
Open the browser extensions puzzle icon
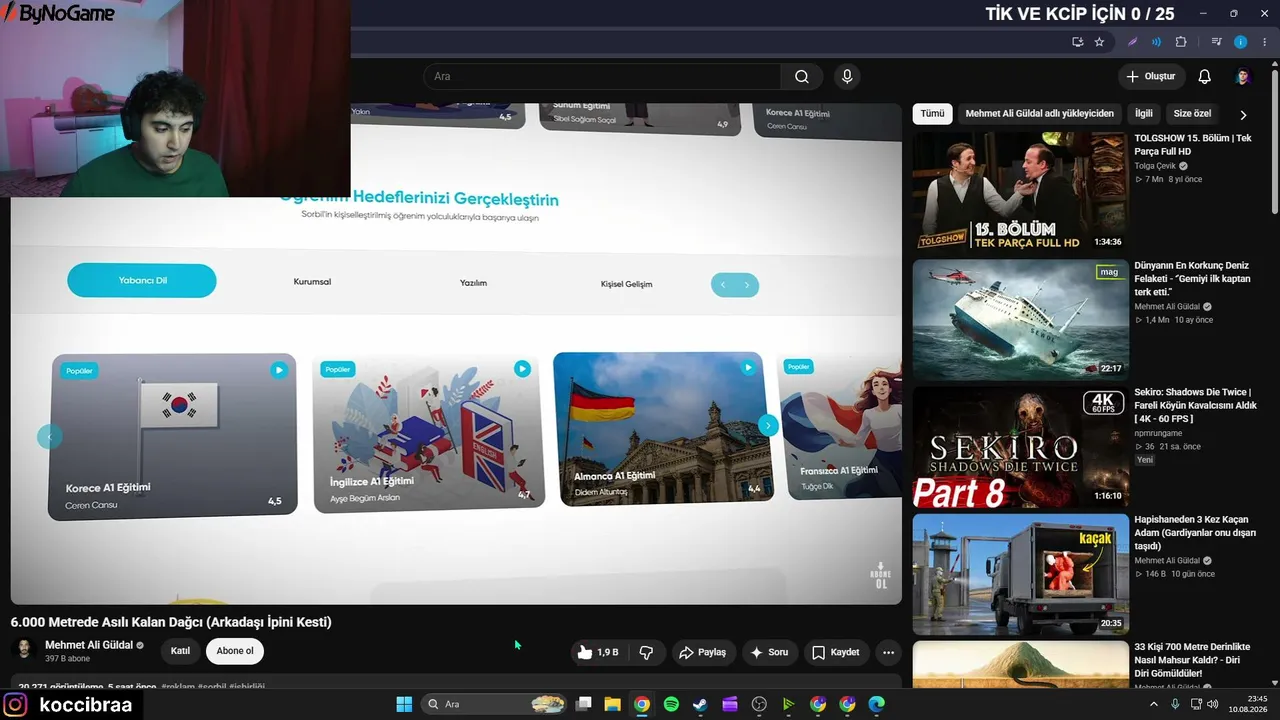[1181, 42]
